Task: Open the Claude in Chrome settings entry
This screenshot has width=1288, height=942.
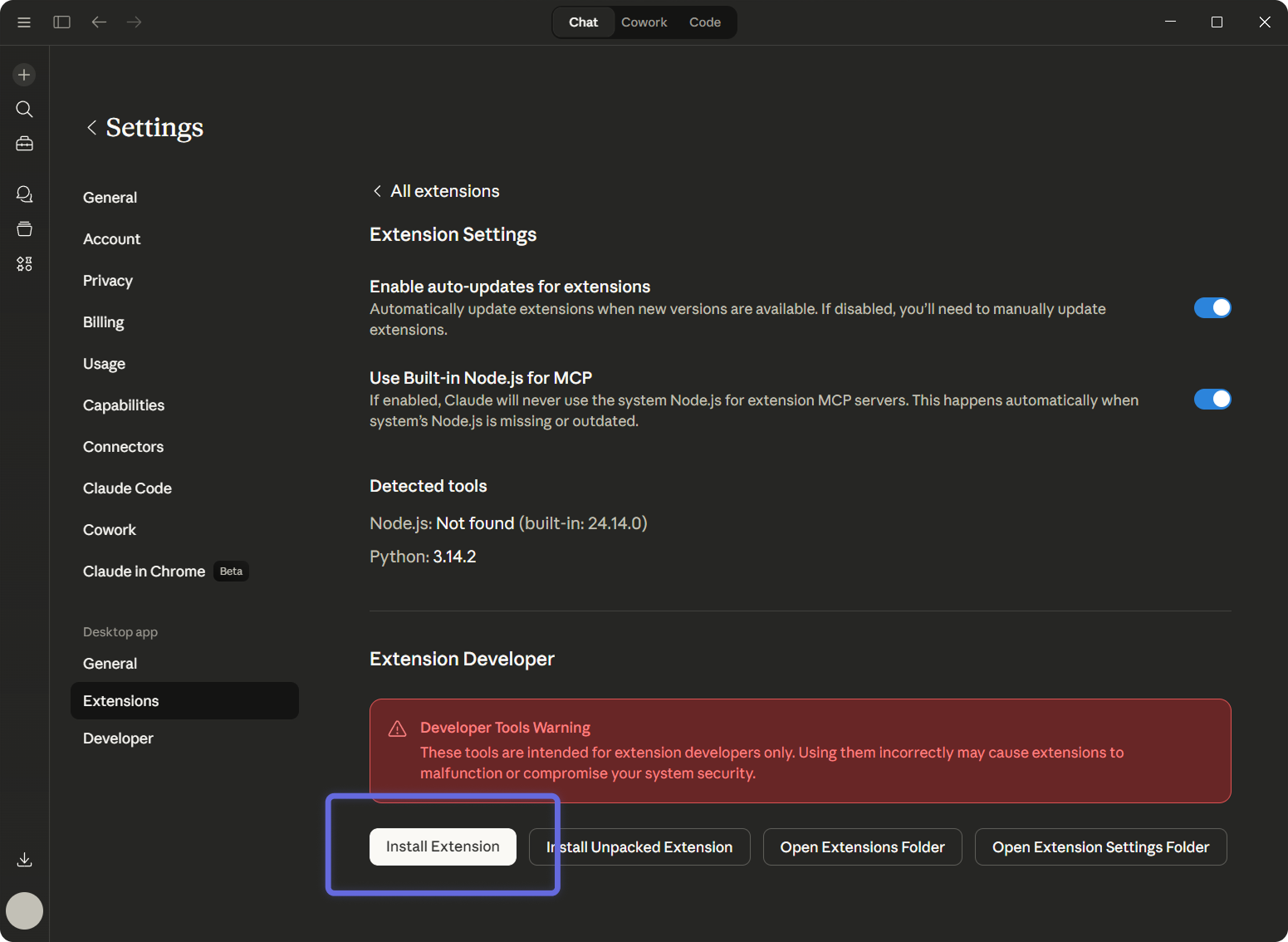Action: (x=144, y=571)
